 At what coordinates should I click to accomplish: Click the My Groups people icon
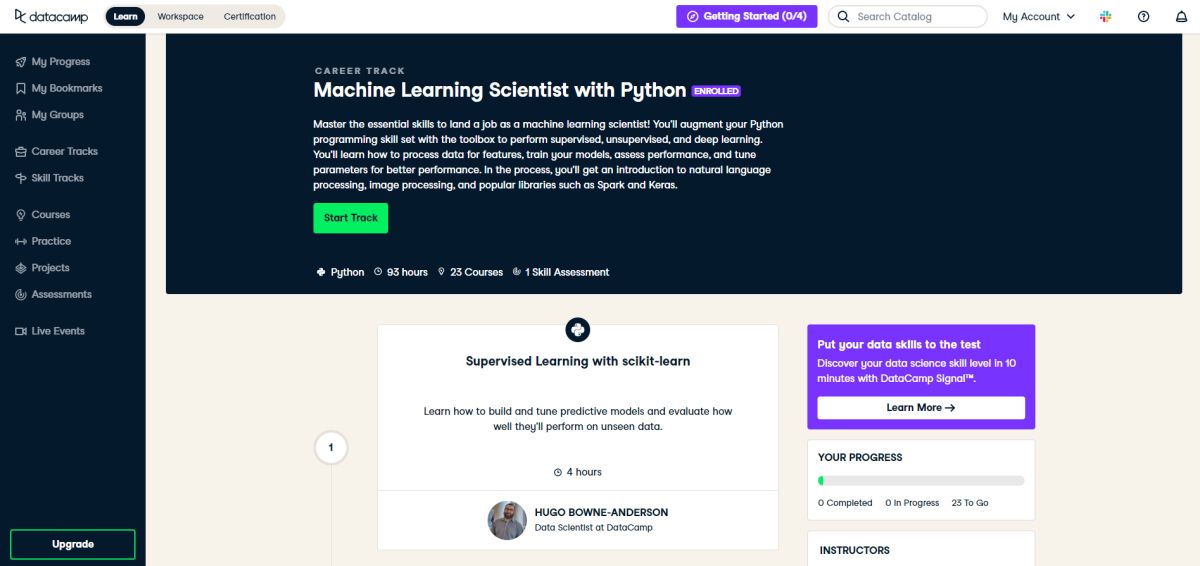tap(21, 115)
